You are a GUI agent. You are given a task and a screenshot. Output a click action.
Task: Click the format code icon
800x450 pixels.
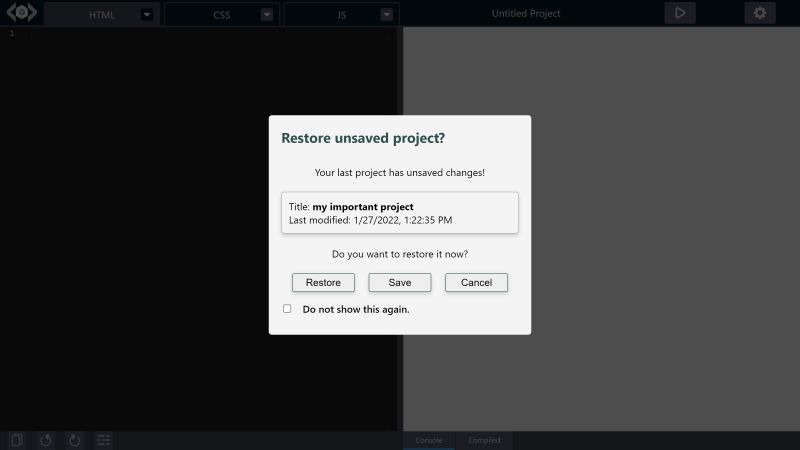click(x=104, y=440)
